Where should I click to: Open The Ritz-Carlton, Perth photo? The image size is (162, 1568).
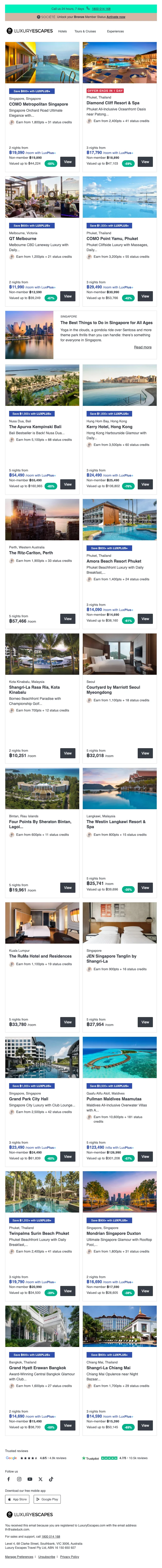(42, 520)
